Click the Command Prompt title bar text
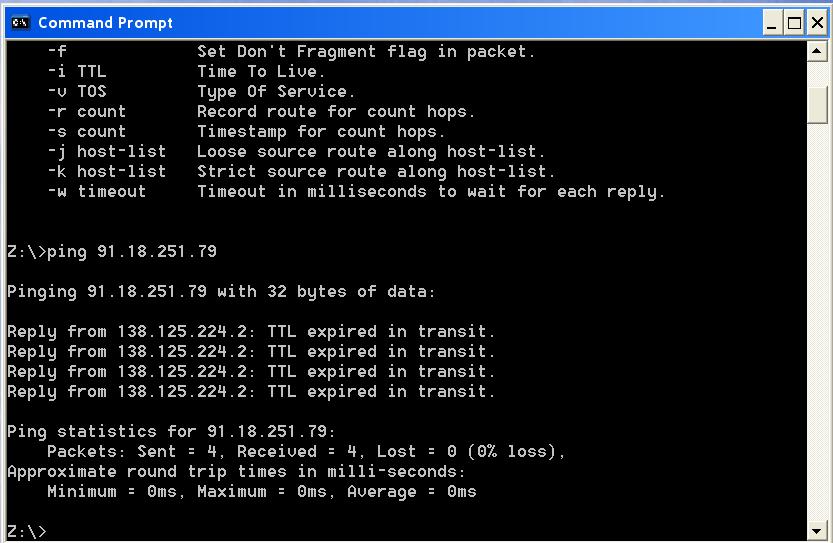Screen dimensions: 833x543 pos(105,23)
